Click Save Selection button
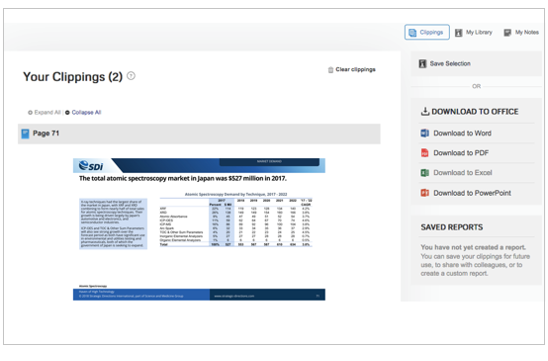The width and height of the screenshot is (548, 361). pos(476,64)
